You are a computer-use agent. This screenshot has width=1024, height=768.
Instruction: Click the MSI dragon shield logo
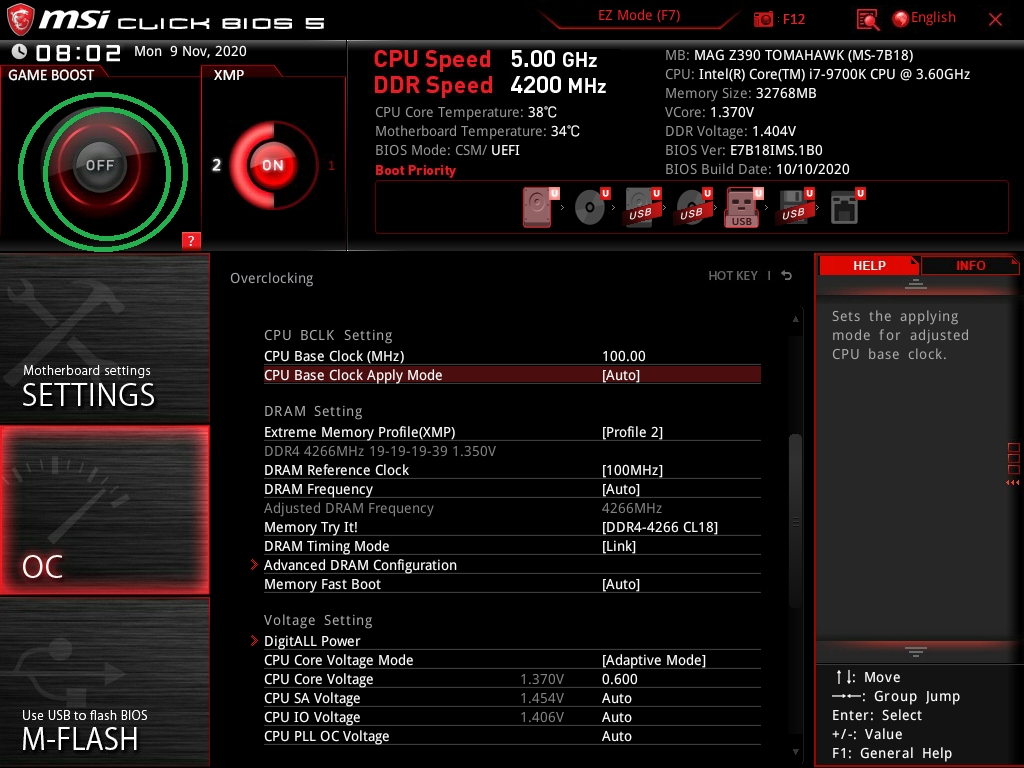click(x=20, y=20)
